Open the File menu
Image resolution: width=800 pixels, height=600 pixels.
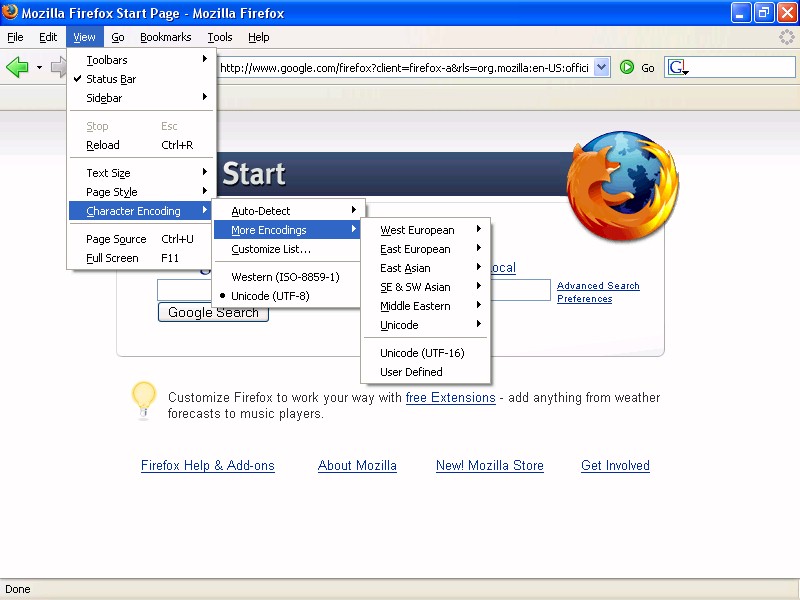pos(15,37)
